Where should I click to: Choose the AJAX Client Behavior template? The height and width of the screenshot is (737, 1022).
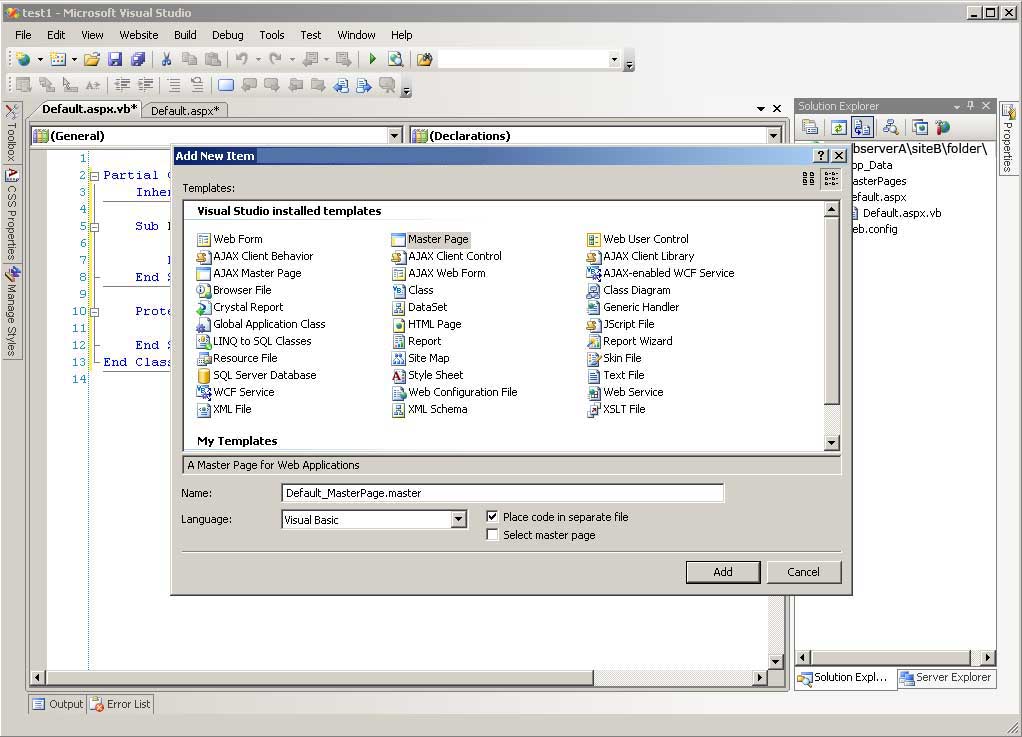(x=255, y=256)
